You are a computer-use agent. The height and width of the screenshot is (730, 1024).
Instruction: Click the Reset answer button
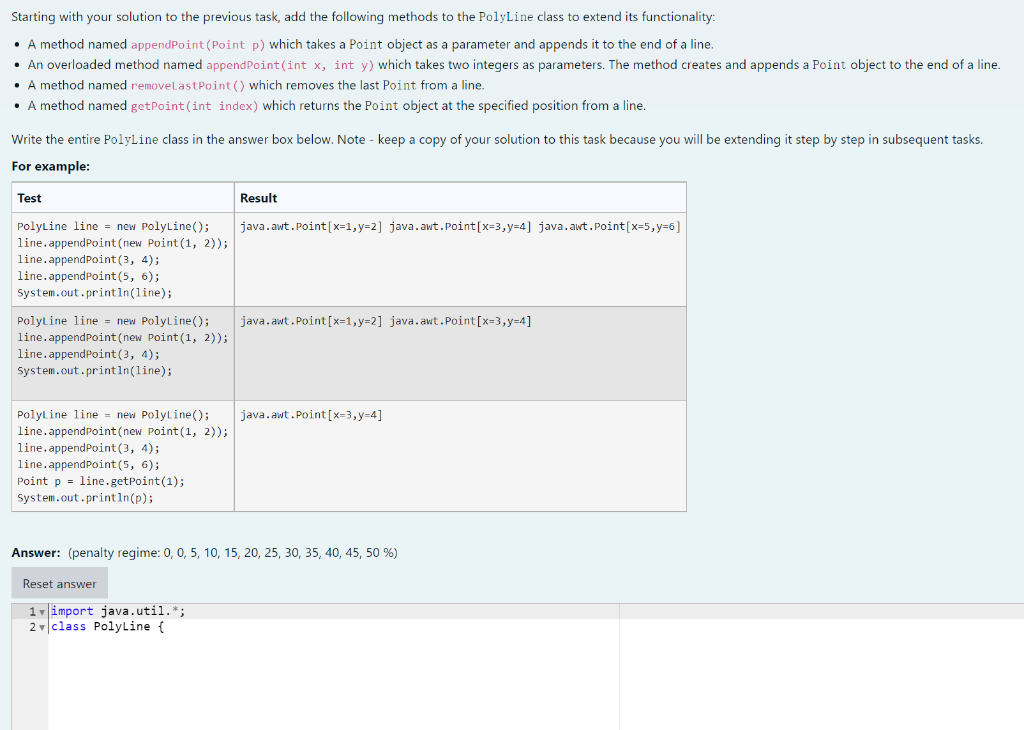(59, 583)
